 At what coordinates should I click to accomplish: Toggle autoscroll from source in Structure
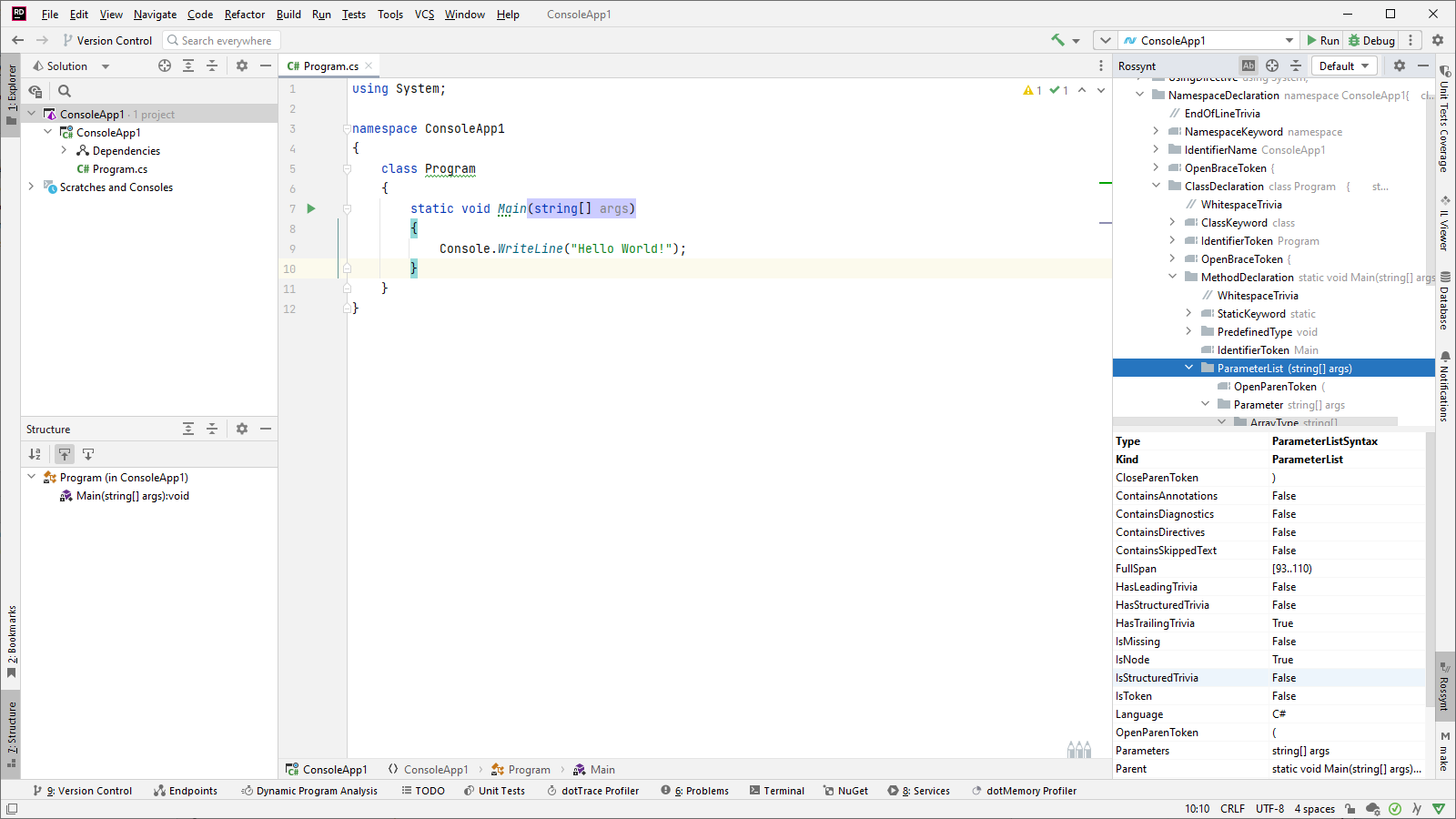[x=88, y=454]
